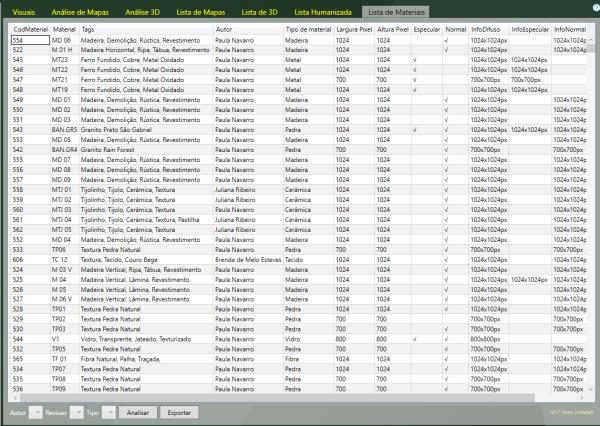The height and width of the screenshot is (426, 600).
Task: Click the Exportar button
Action: (179, 412)
